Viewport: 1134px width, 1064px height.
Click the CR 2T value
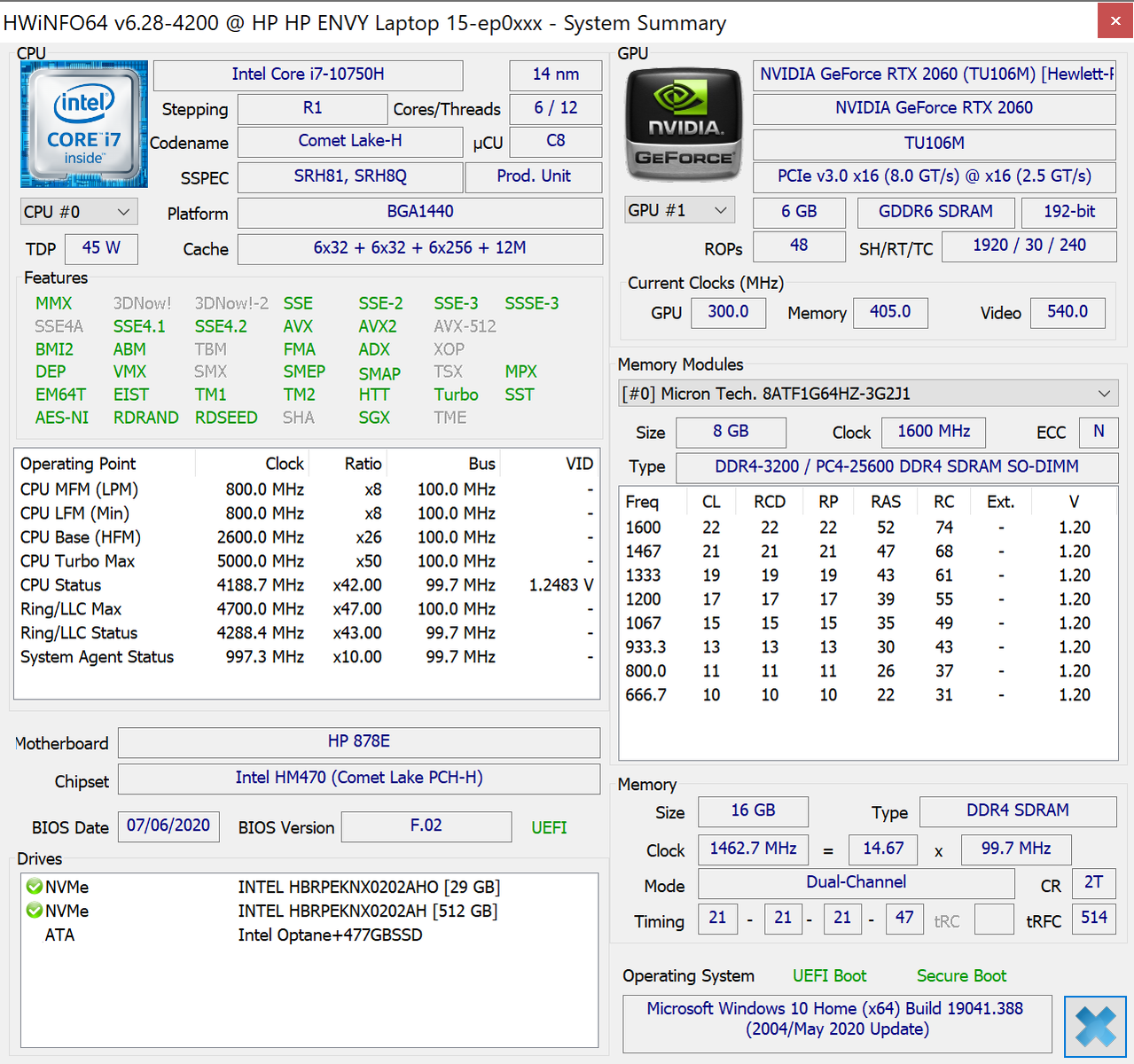(x=1094, y=883)
